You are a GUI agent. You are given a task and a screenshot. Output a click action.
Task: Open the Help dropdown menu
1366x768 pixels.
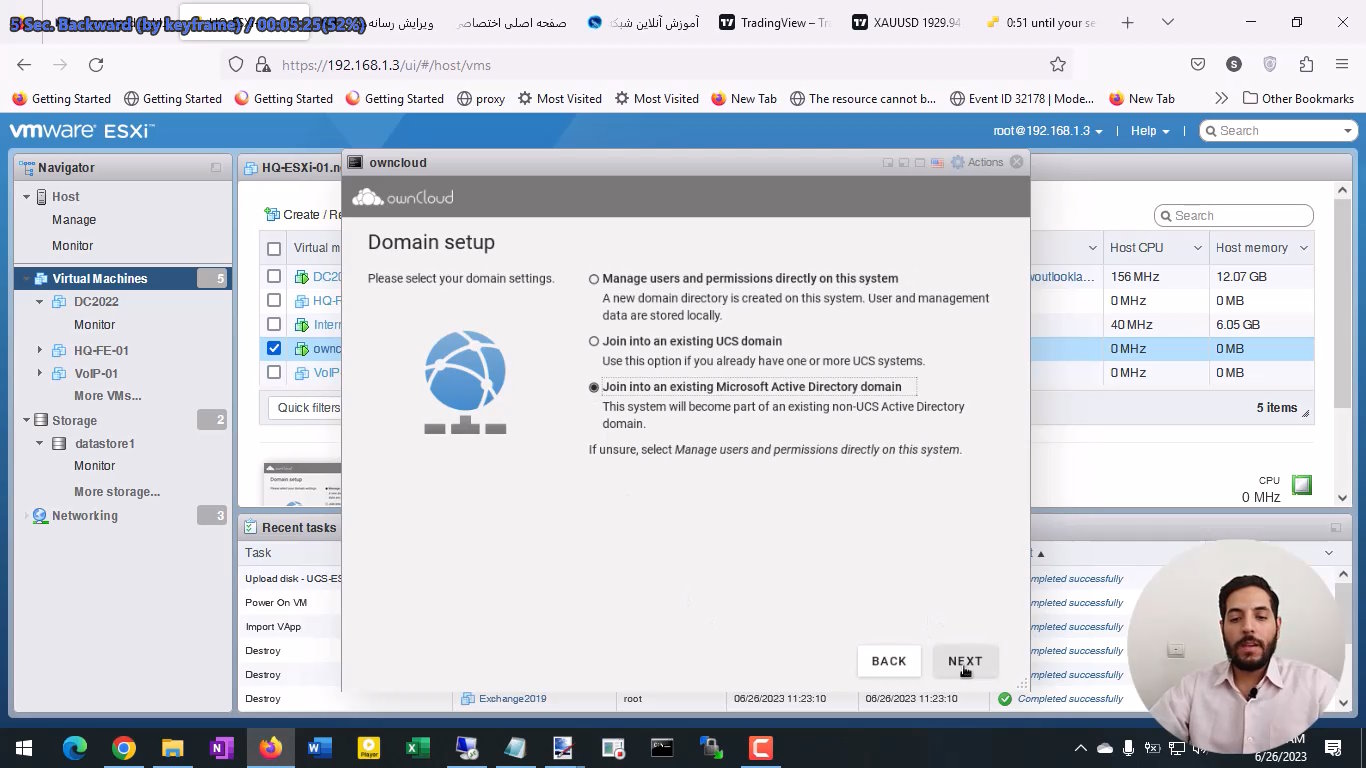pos(1150,131)
